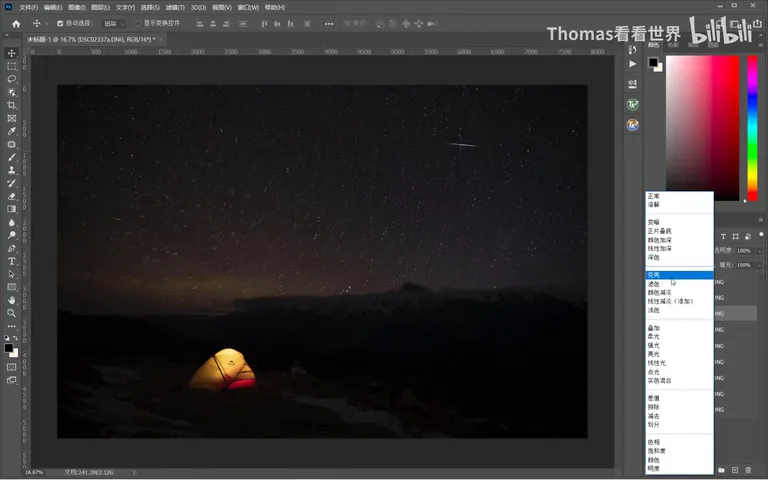Viewport: 768px width, 480px height.
Task: Open the green TK panel icon
Action: pos(632,104)
